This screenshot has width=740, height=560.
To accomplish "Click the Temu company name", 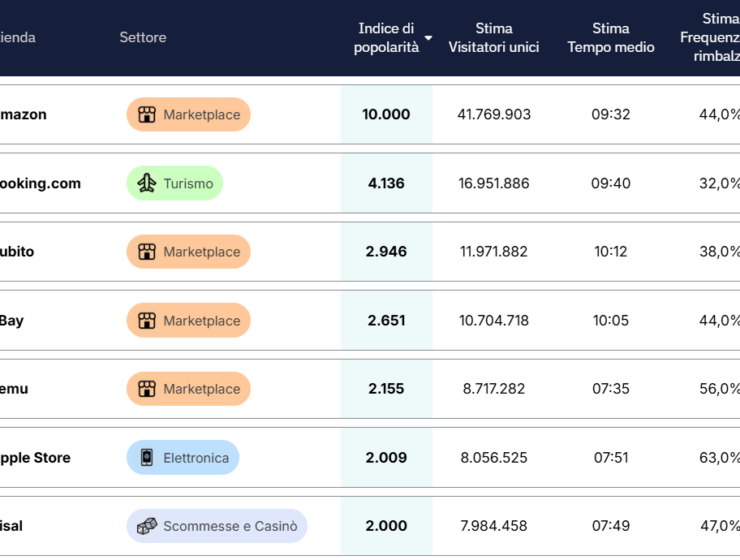I will tap(14, 389).
